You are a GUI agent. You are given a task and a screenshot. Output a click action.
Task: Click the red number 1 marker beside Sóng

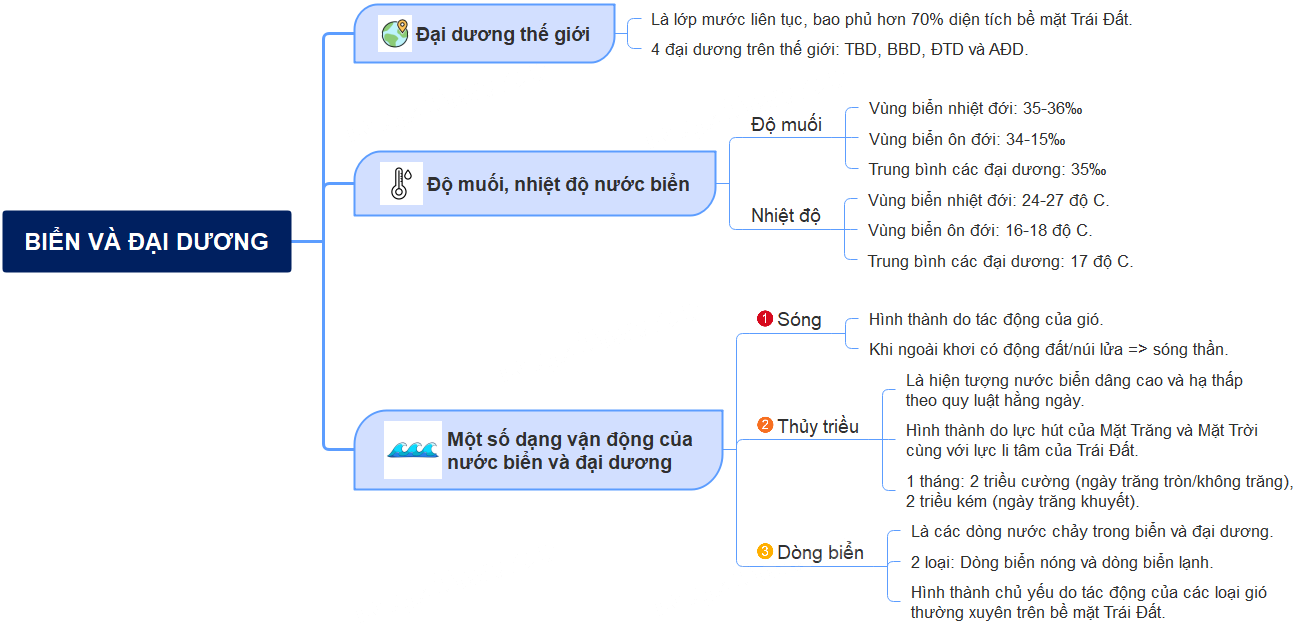coord(765,319)
